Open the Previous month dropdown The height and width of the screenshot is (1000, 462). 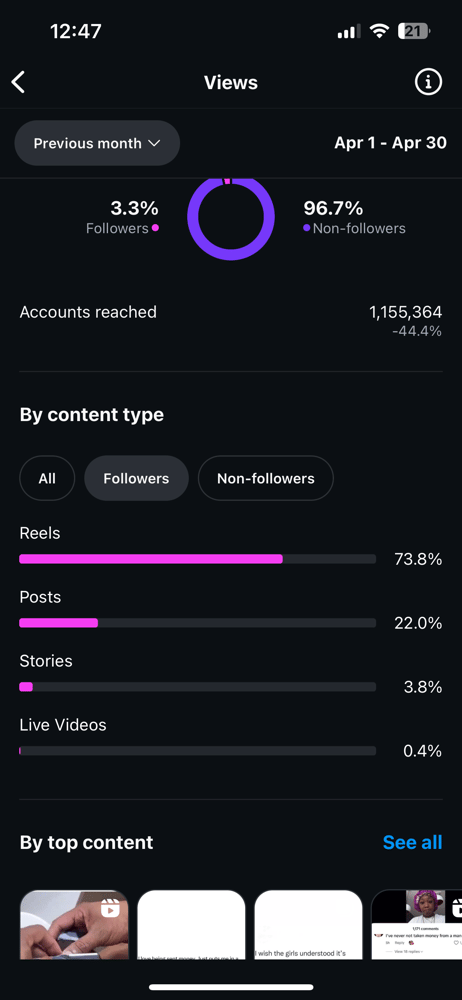click(x=97, y=143)
